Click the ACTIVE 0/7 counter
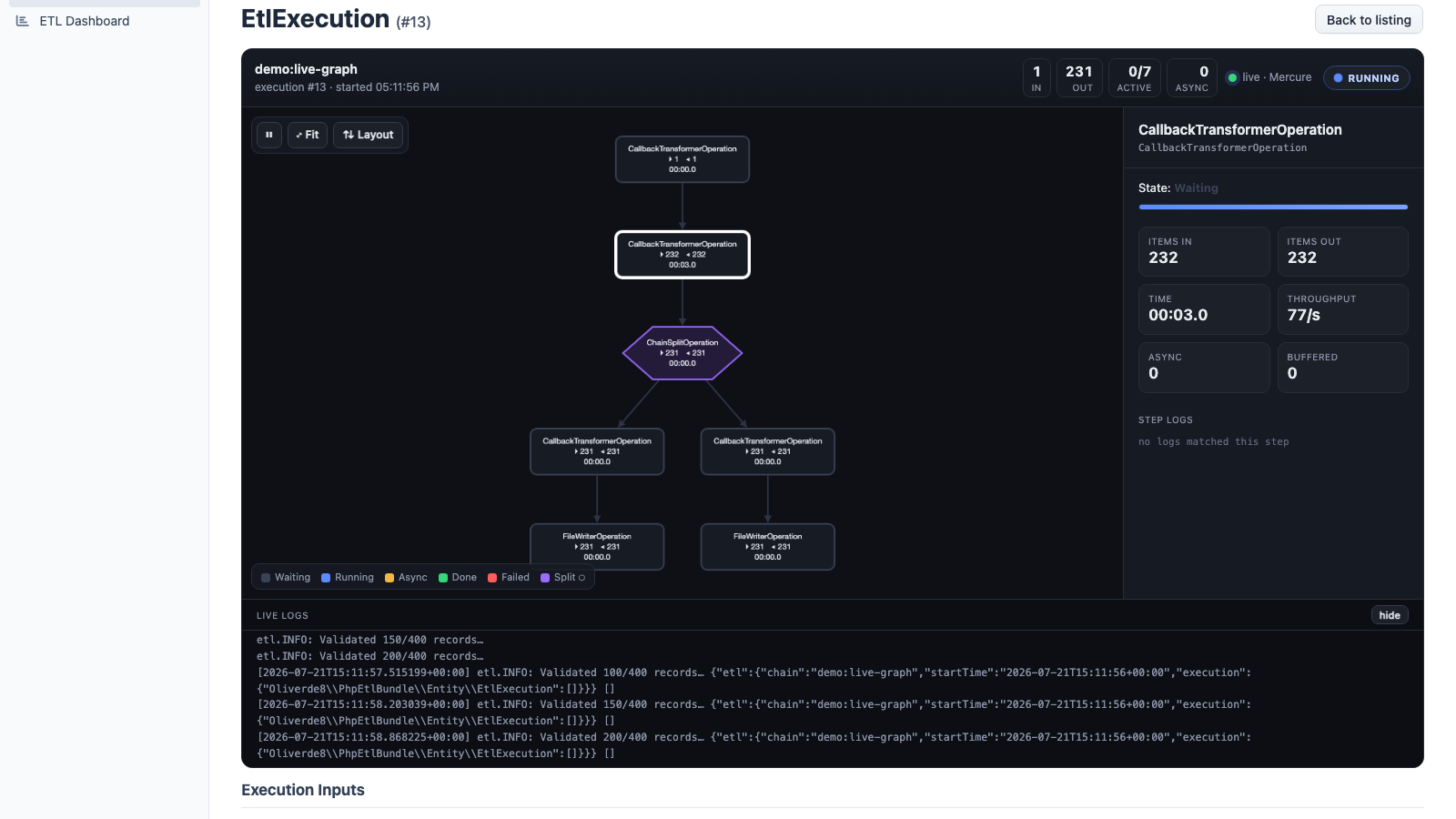The height and width of the screenshot is (819, 1456). coord(1135,78)
